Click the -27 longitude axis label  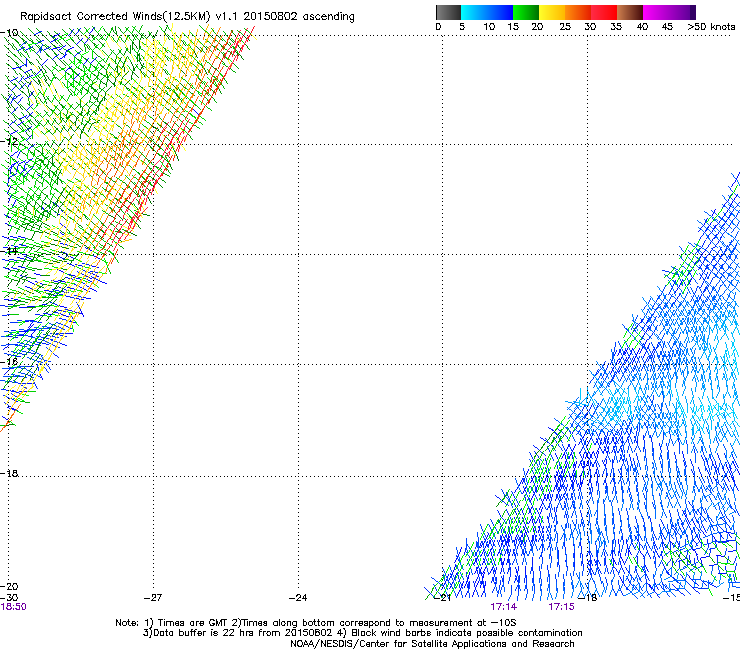[153, 598]
